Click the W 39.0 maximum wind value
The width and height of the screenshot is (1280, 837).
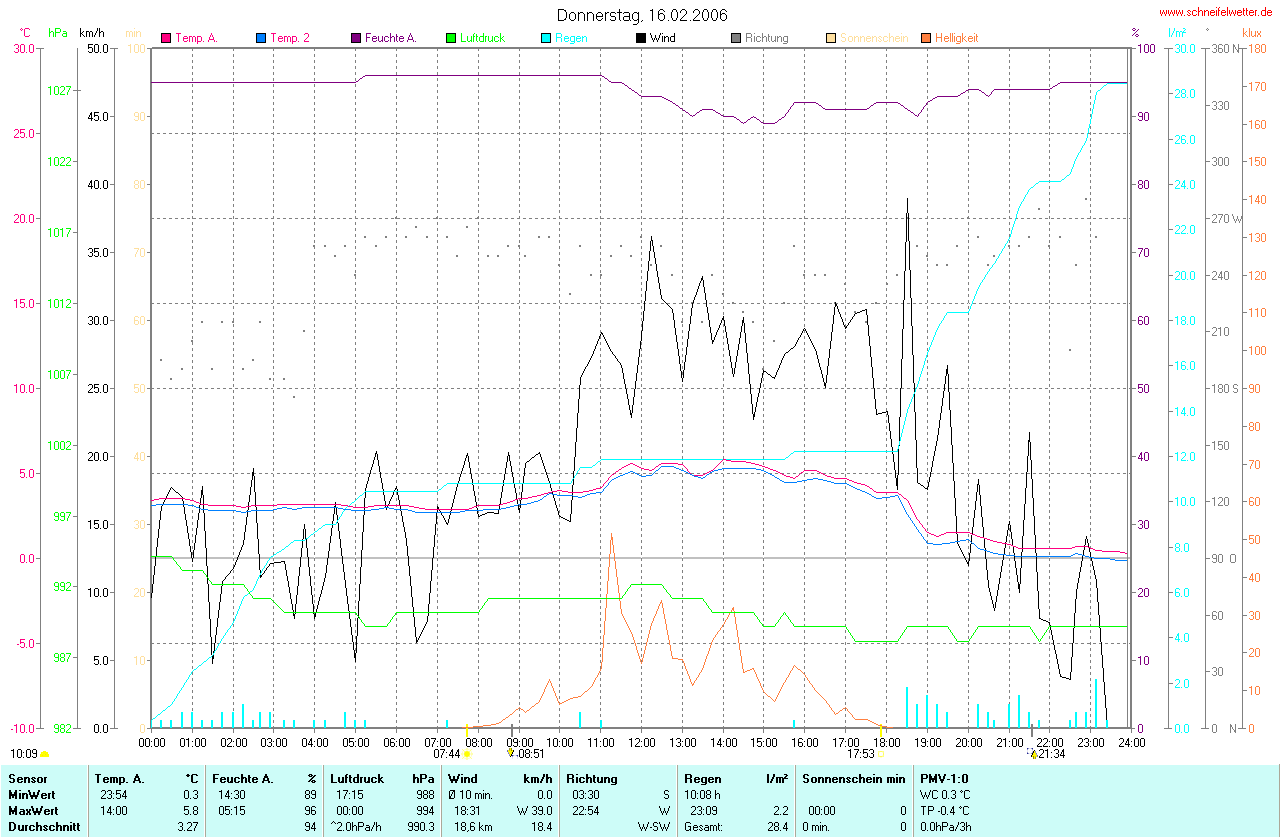click(534, 810)
